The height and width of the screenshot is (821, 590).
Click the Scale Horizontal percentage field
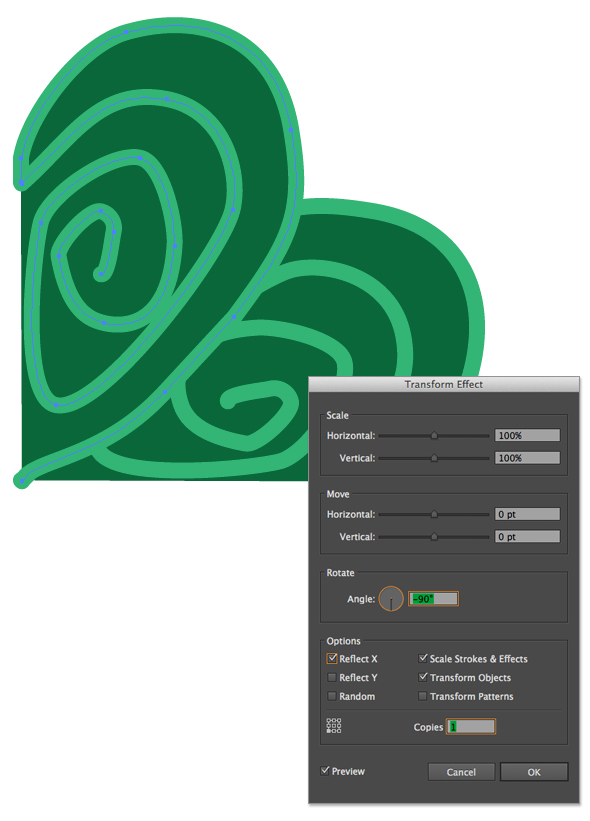tap(527, 435)
